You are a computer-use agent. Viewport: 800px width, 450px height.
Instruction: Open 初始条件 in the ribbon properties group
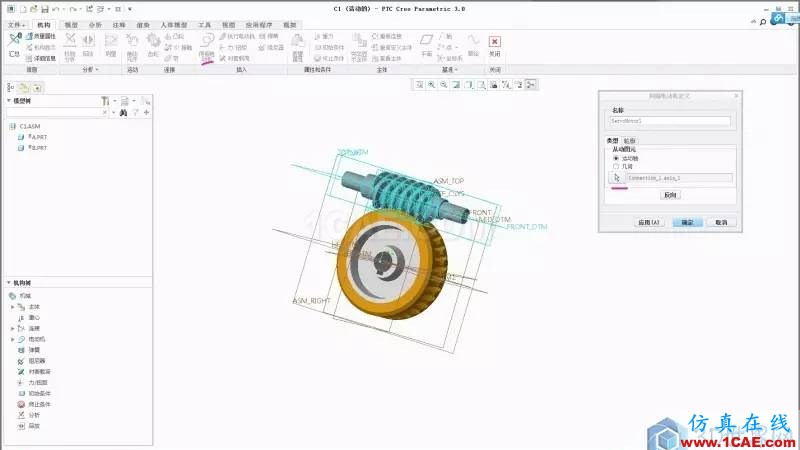pos(329,47)
